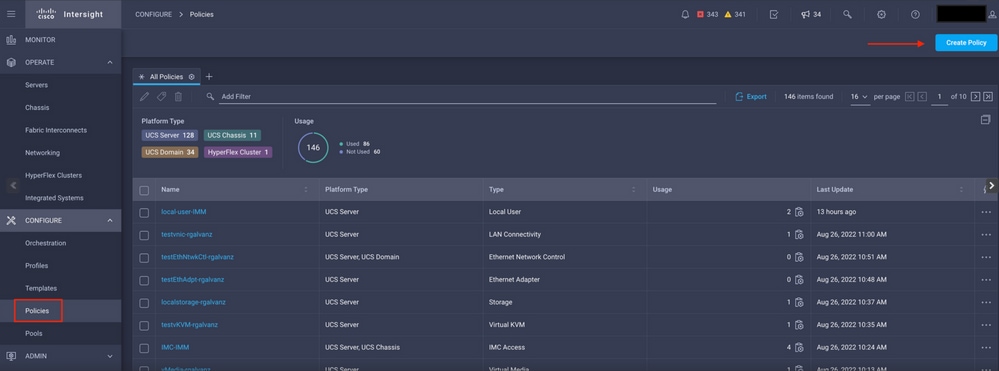Image resolution: width=999 pixels, height=371 pixels.
Task: Collapse the summary widgets panel icon
Action: [986, 120]
